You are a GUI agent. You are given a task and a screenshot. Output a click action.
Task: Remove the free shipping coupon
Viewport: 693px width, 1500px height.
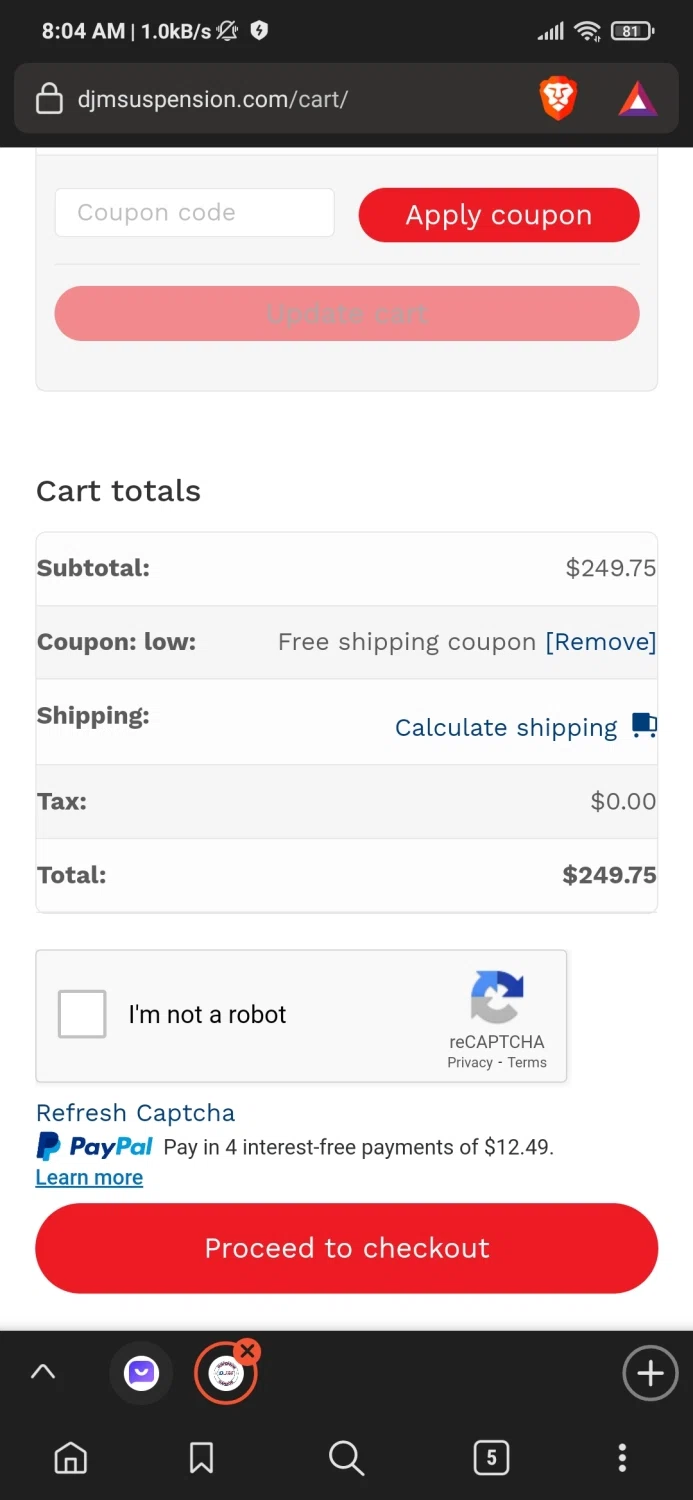600,642
